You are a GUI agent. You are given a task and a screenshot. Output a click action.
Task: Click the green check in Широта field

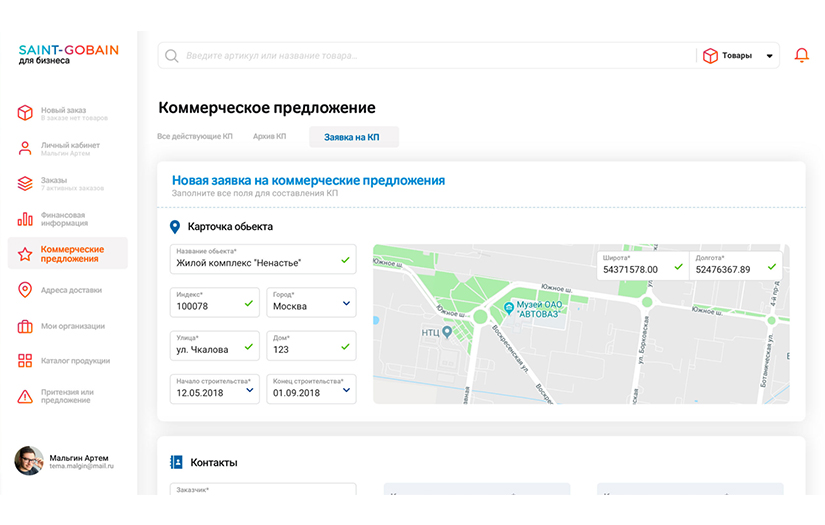[x=679, y=267]
